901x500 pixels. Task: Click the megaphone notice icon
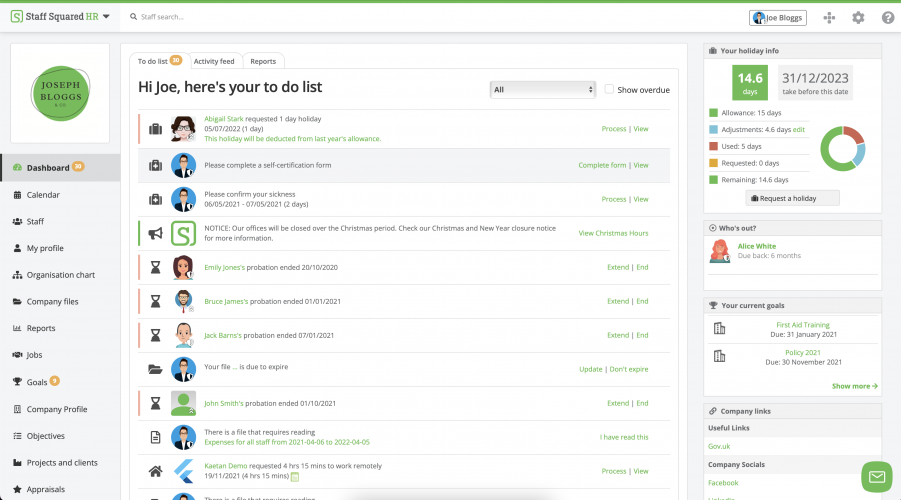[155, 233]
